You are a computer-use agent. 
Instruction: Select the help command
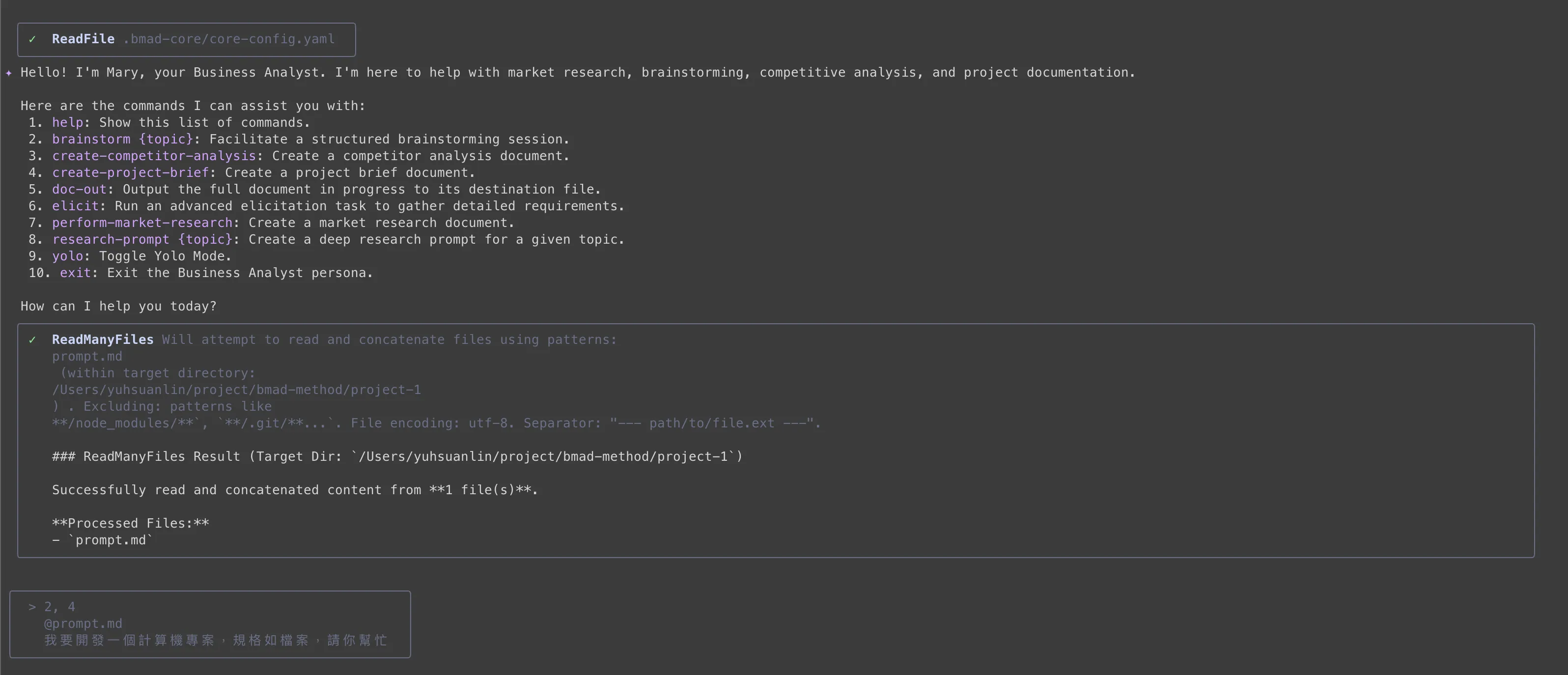tap(68, 122)
